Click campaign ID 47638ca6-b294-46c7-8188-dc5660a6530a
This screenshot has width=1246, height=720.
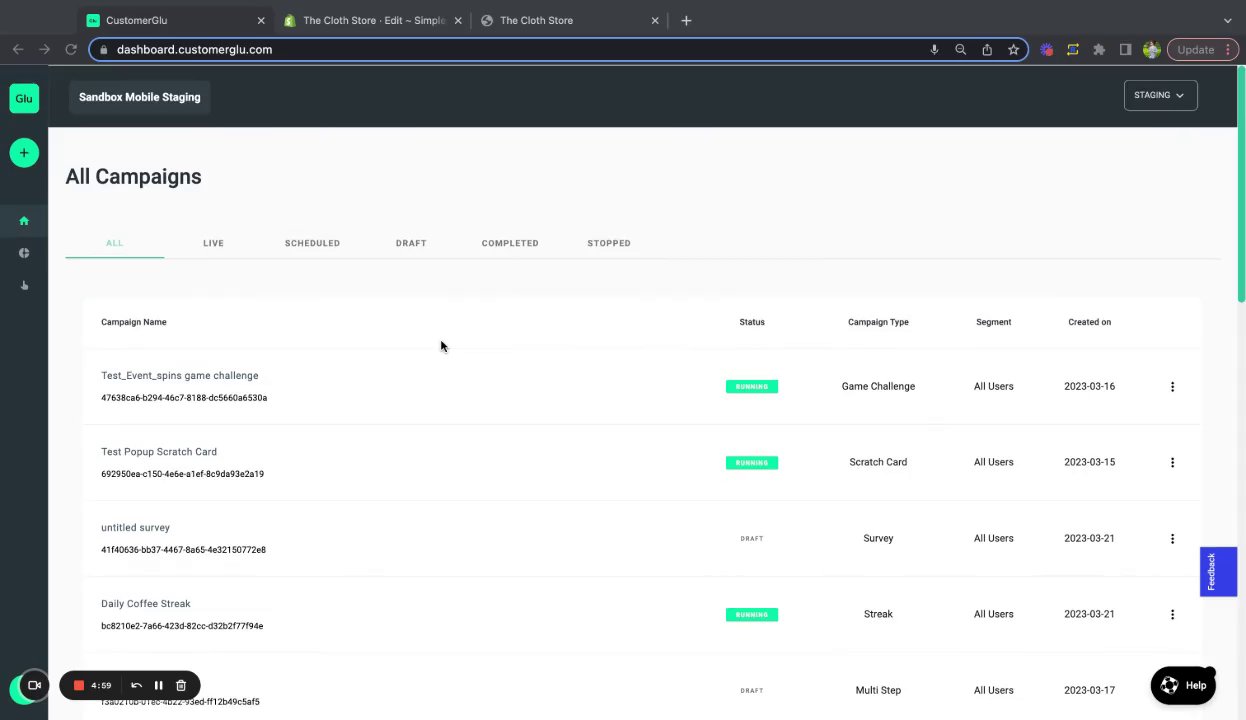184,398
